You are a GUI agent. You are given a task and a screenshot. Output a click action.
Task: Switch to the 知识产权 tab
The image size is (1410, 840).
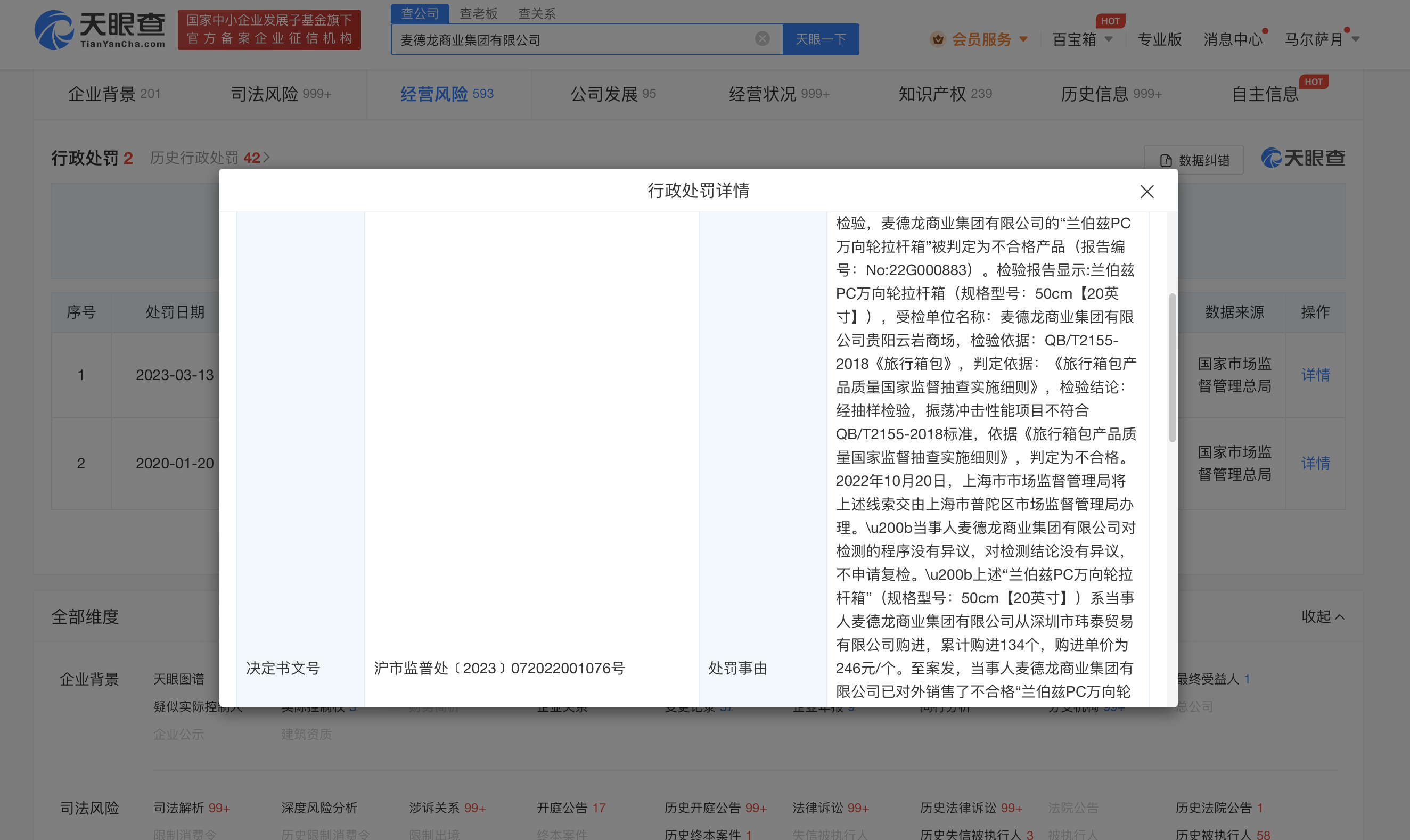point(932,93)
